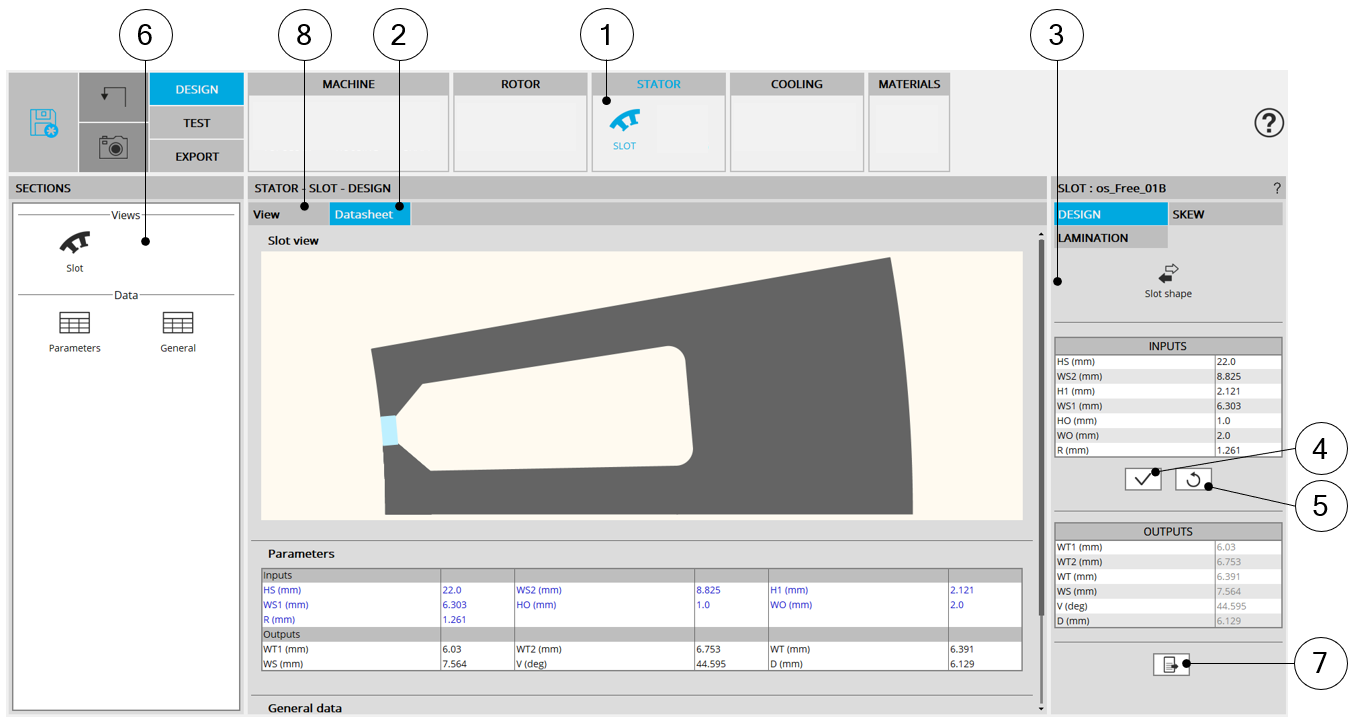
Task: Reset inputs with the circular arrow button
Action: pos(1193,479)
